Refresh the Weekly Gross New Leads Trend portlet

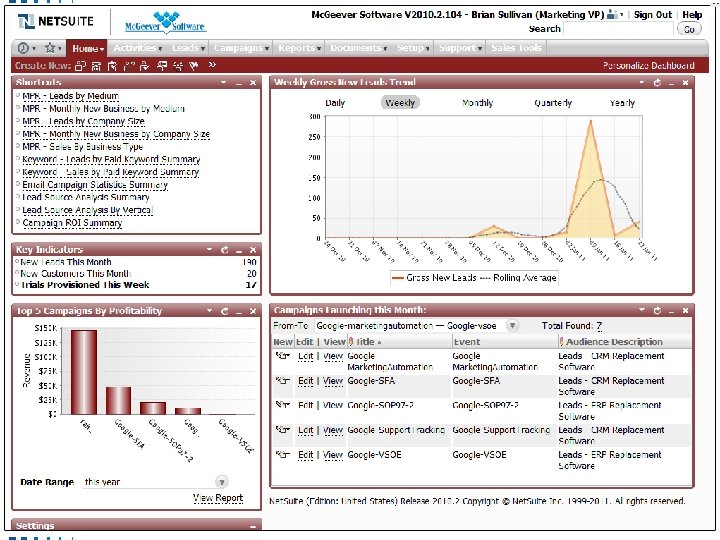(x=657, y=83)
